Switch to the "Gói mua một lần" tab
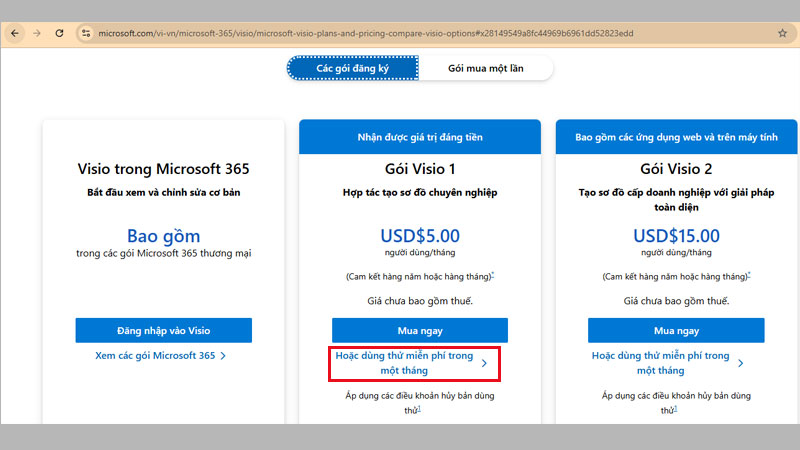 (484, 69)
